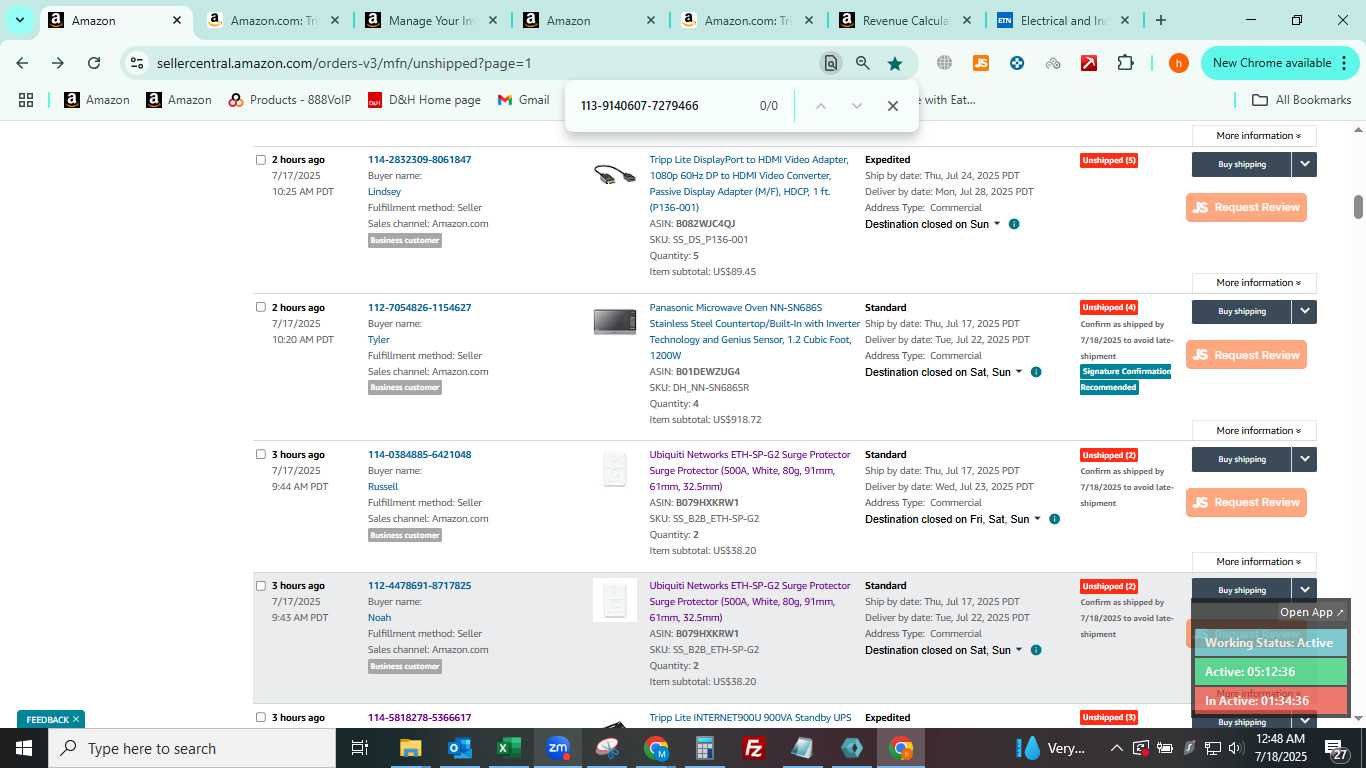
Task: Click the red arrow extension icon
Action: pyautogui.click(x=1089, y=63)
